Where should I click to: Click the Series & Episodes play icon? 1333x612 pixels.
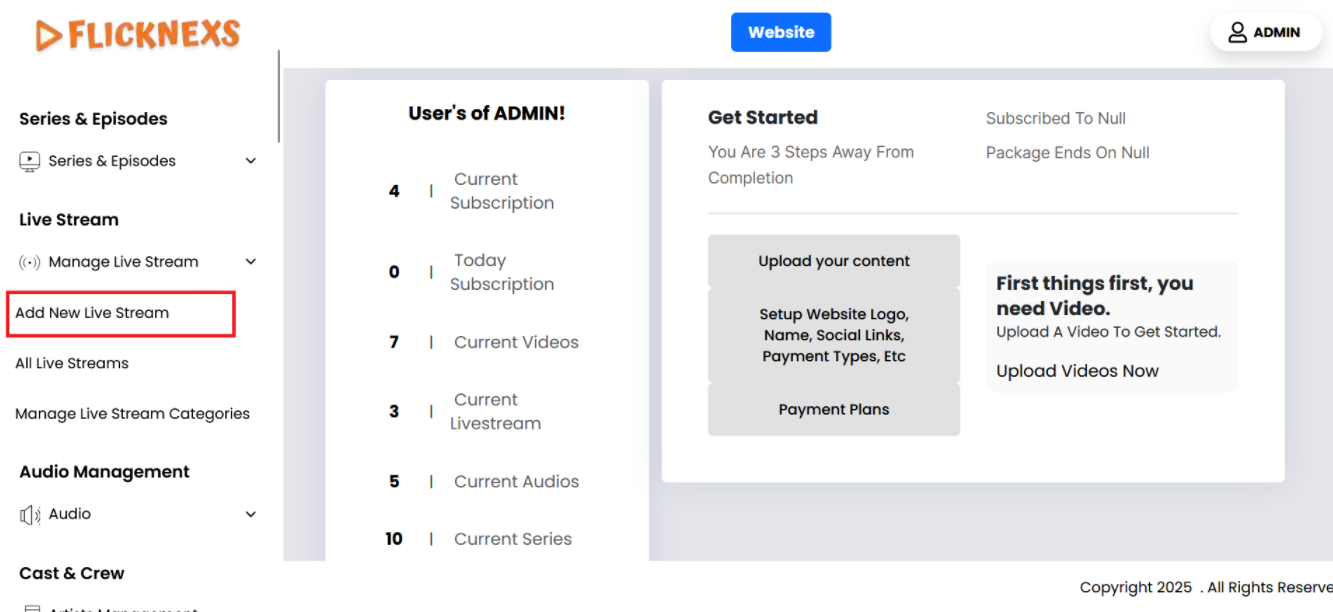click(30, 161)
